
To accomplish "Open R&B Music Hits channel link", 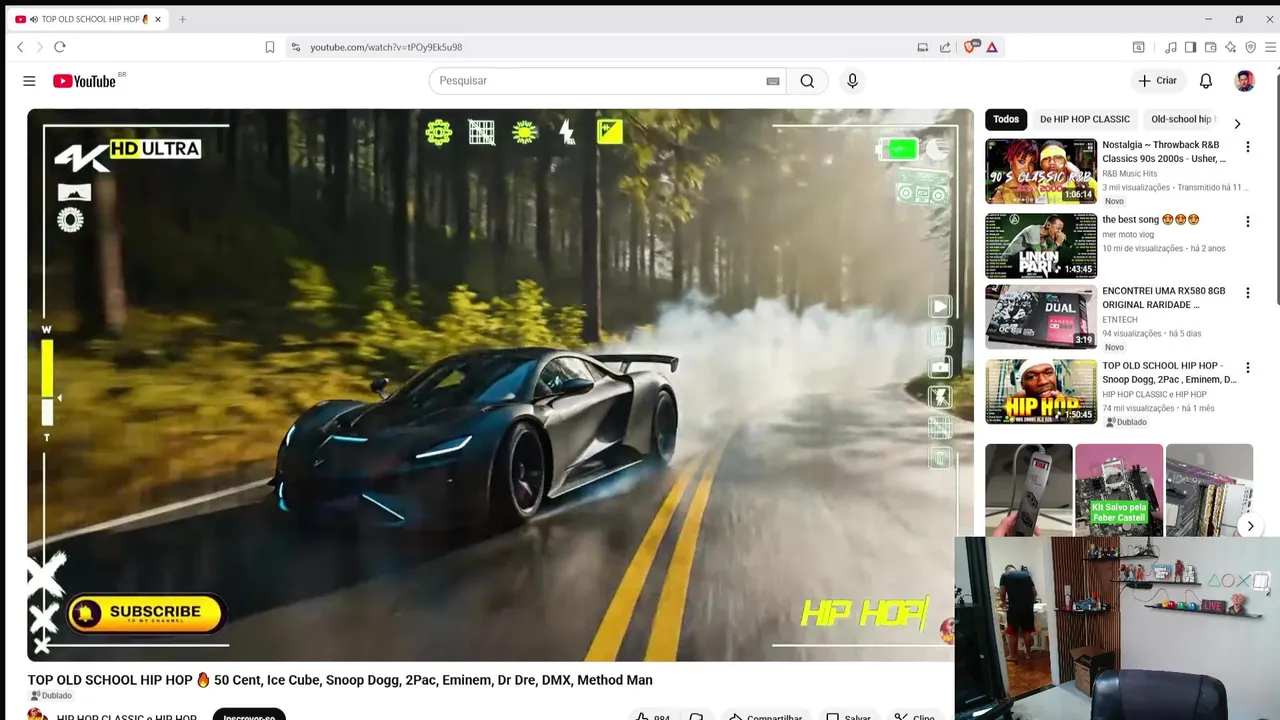I will click(1129, 174).
